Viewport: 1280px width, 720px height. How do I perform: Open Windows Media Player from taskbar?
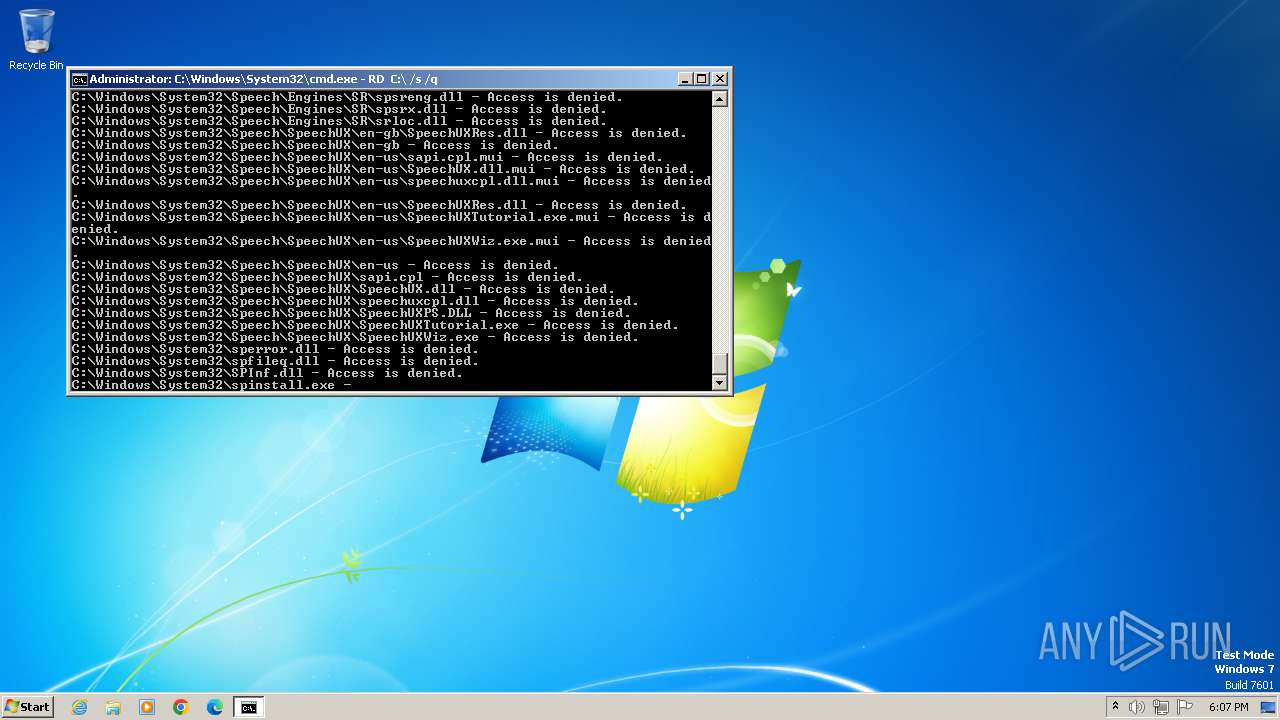(x=147, y=707)
